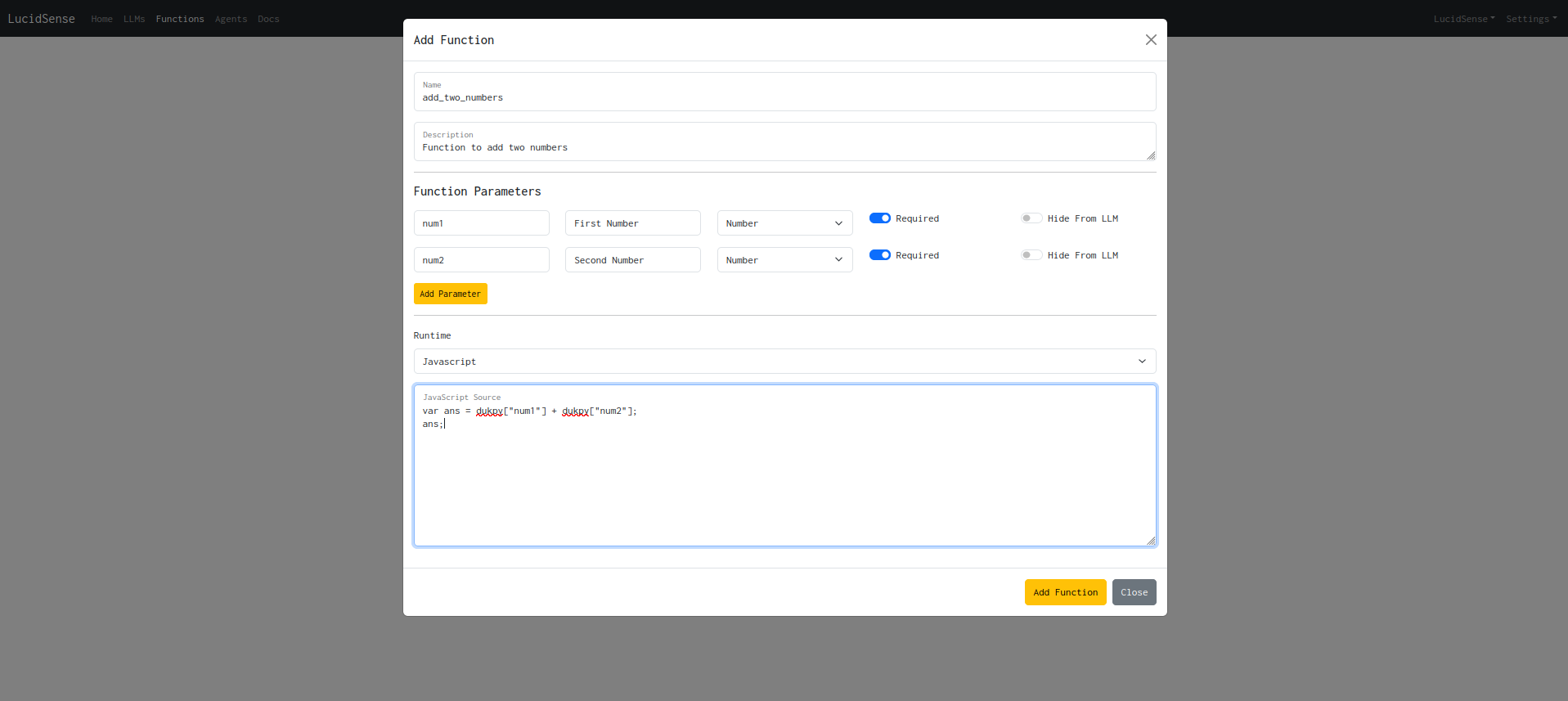Image resolution: width=1568 pixels, height=701 pixels.
Task: Click the LucidSense brand logo
Action: pyautogui.click(x=41, y=19)
